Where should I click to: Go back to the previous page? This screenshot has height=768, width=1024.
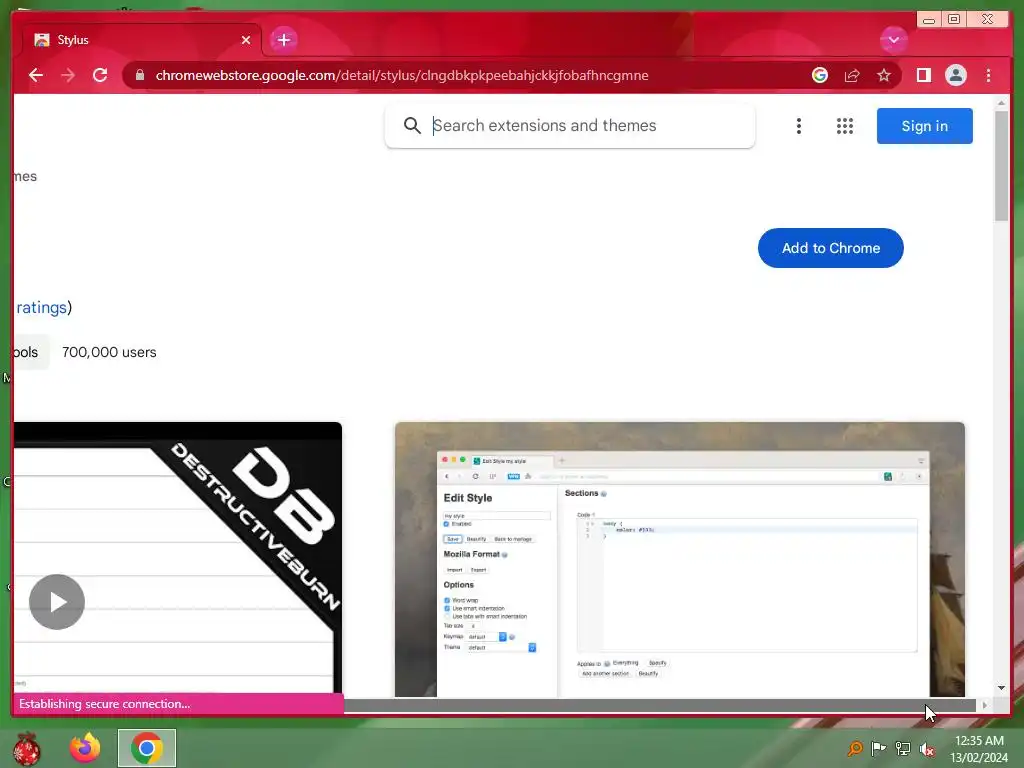[x=36, y=75]
